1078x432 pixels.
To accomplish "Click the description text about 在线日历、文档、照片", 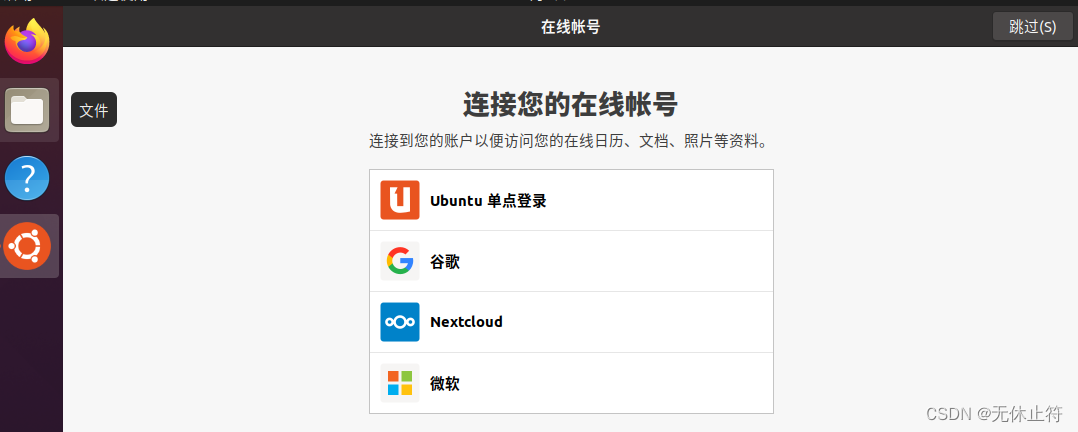I will 568,142.
